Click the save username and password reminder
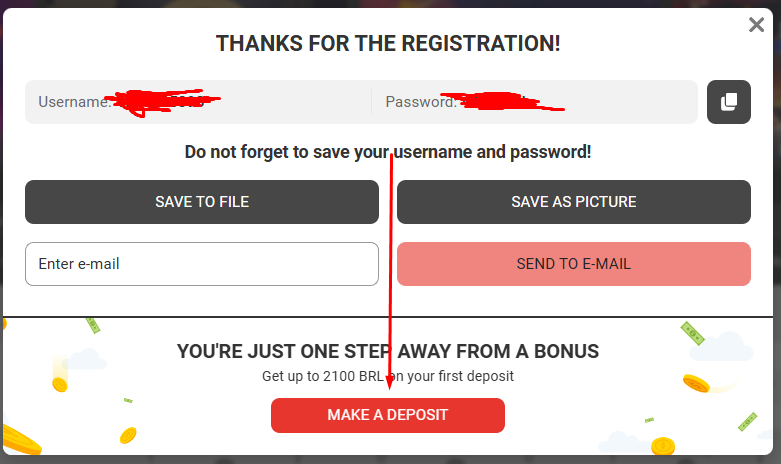 point(388,152)
